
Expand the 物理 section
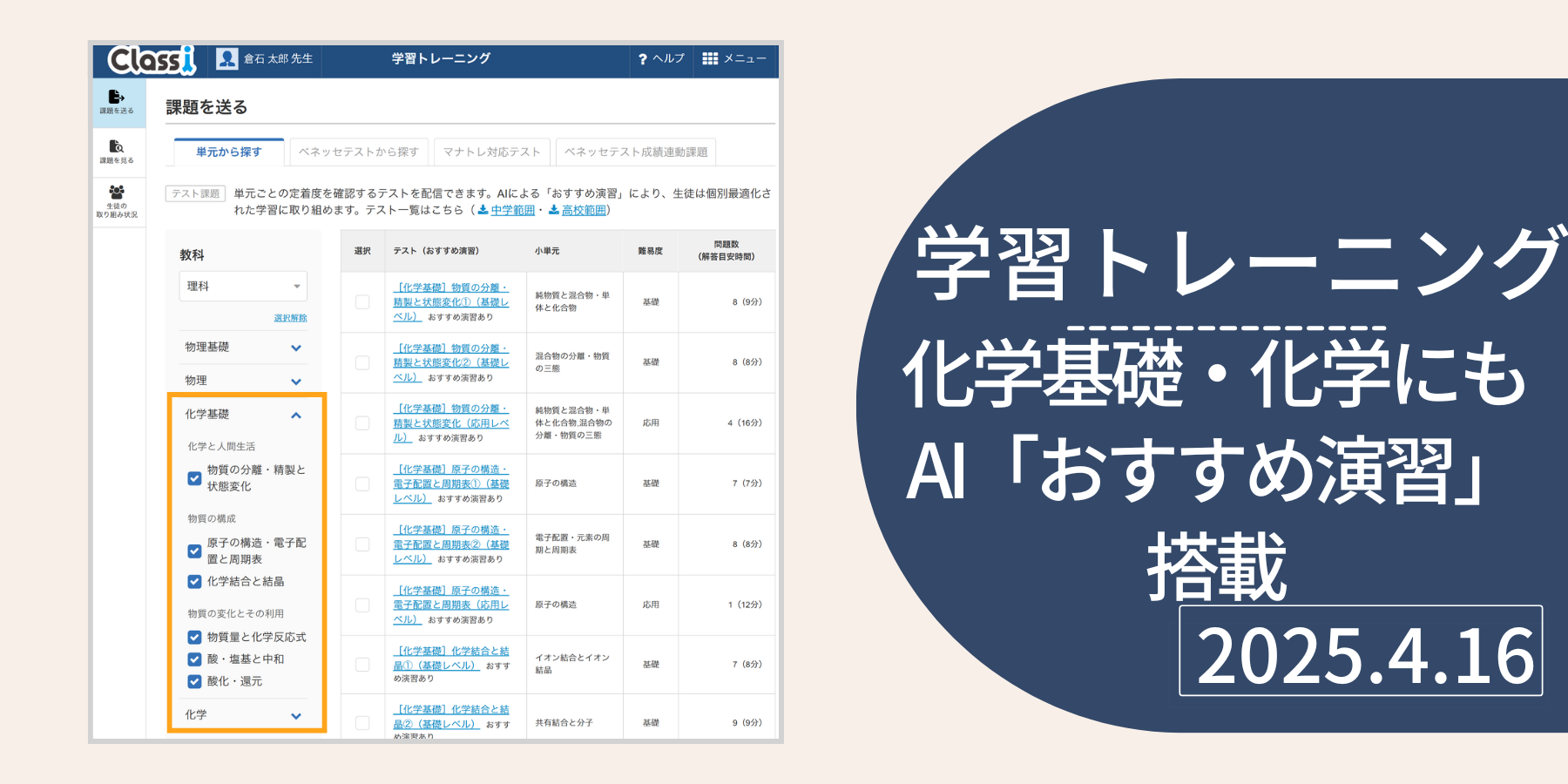(243, 381)
